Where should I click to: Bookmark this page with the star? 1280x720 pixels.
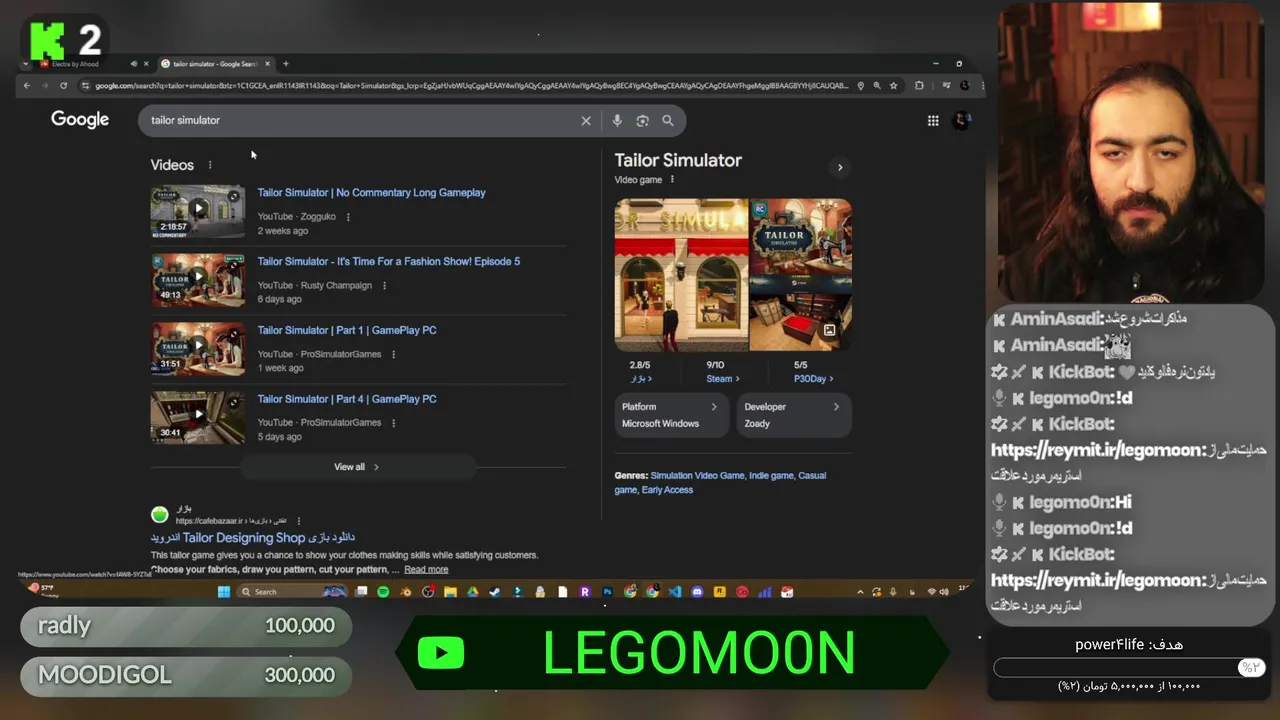(894, 86)
